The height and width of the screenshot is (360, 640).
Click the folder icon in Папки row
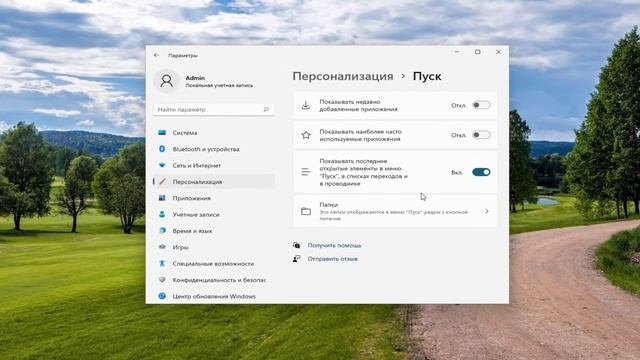coord(306,211)
